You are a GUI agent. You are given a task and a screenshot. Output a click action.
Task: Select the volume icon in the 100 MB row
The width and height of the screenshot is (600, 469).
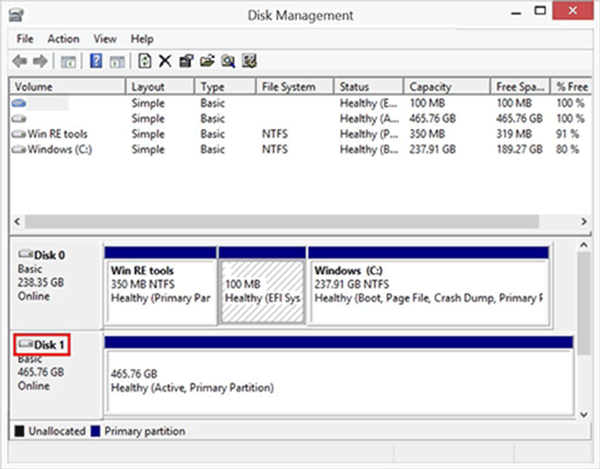pos(19,103)
